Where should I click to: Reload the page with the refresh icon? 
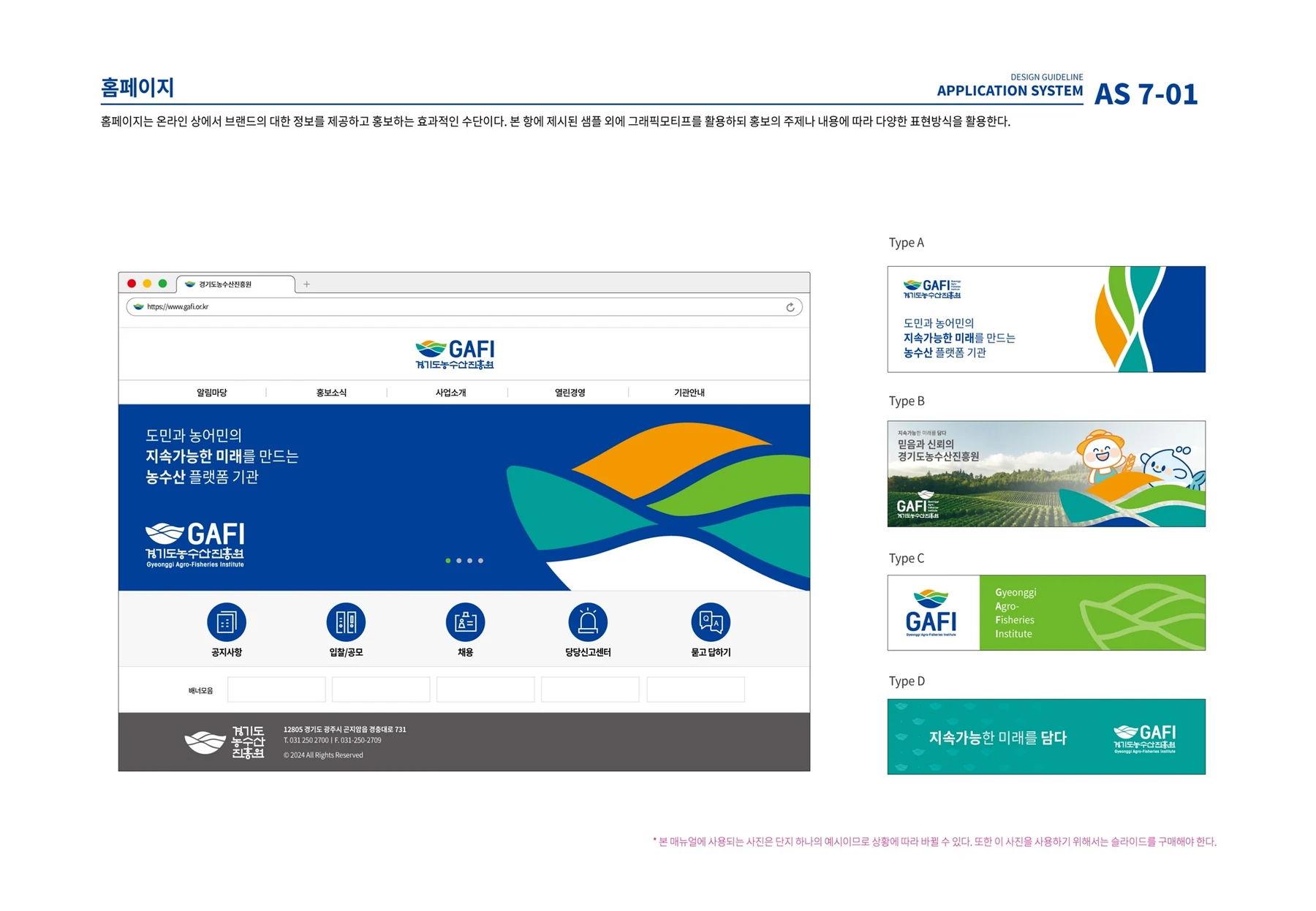[790, 307]
